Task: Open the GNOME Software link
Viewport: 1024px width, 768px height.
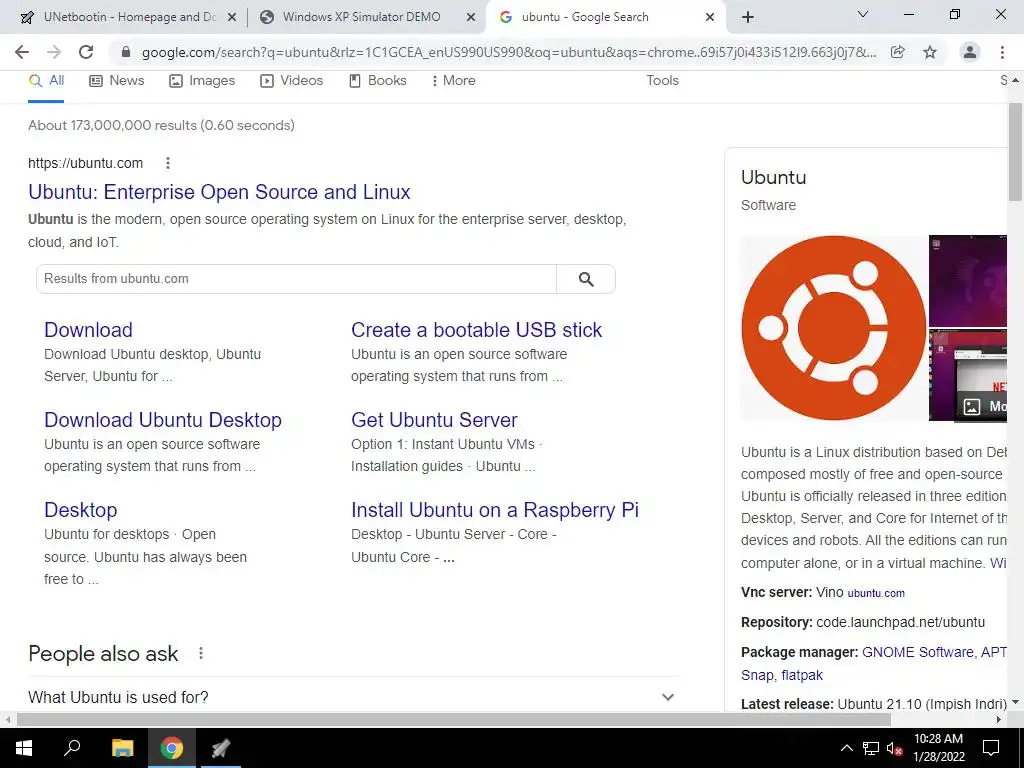Action: click(x=918, y=652)
